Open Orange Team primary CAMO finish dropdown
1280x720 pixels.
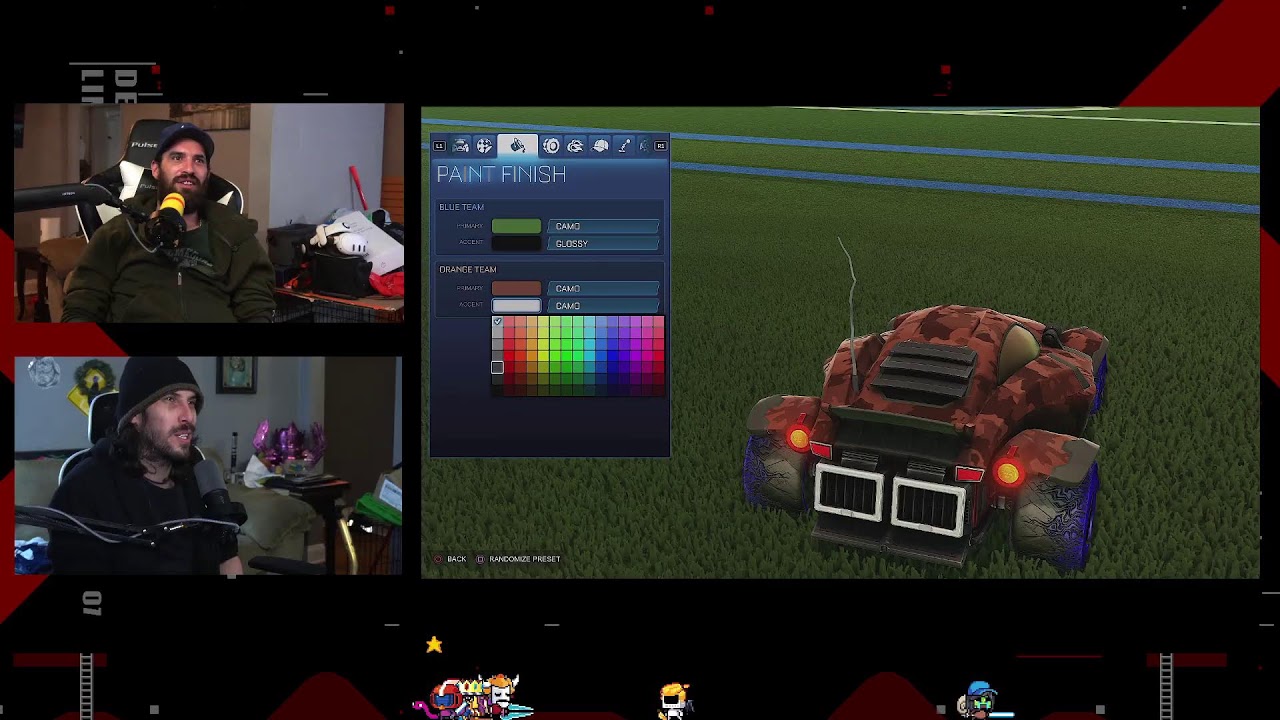pos(604,288)
